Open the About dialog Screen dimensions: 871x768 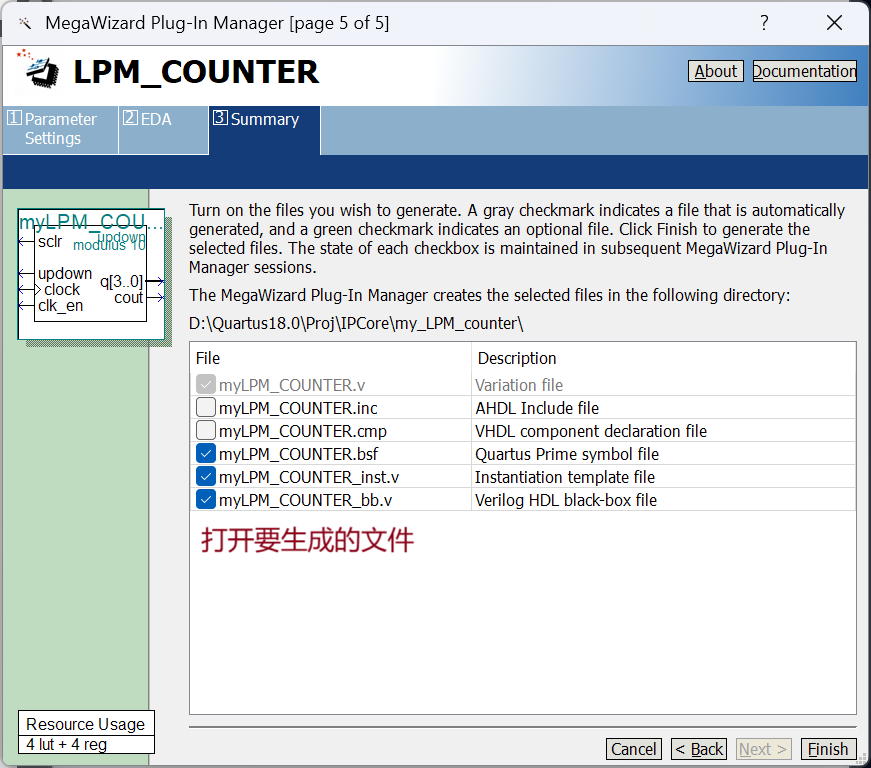coord(715,71)
